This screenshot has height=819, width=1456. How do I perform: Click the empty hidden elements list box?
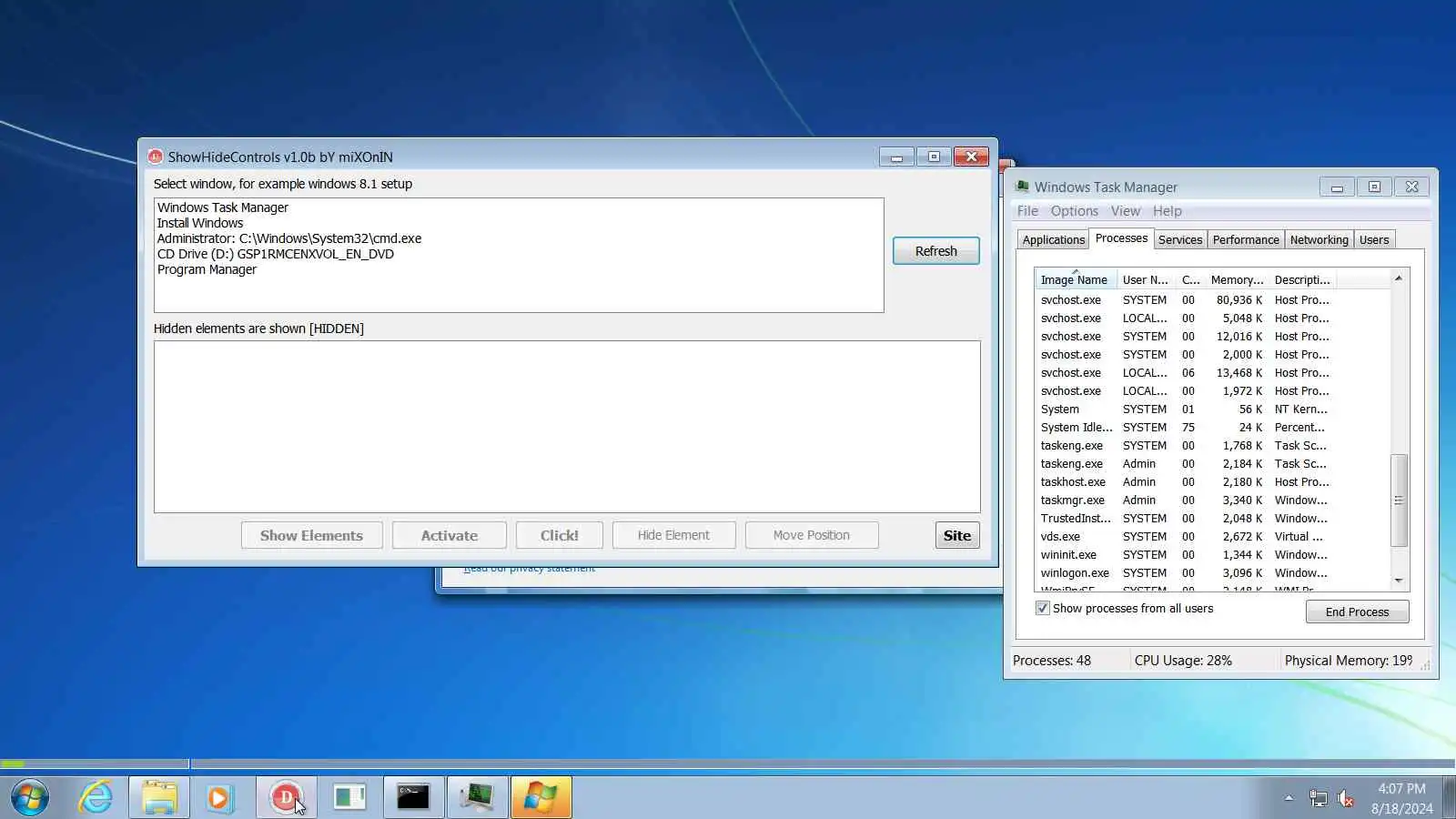point(567,427)
